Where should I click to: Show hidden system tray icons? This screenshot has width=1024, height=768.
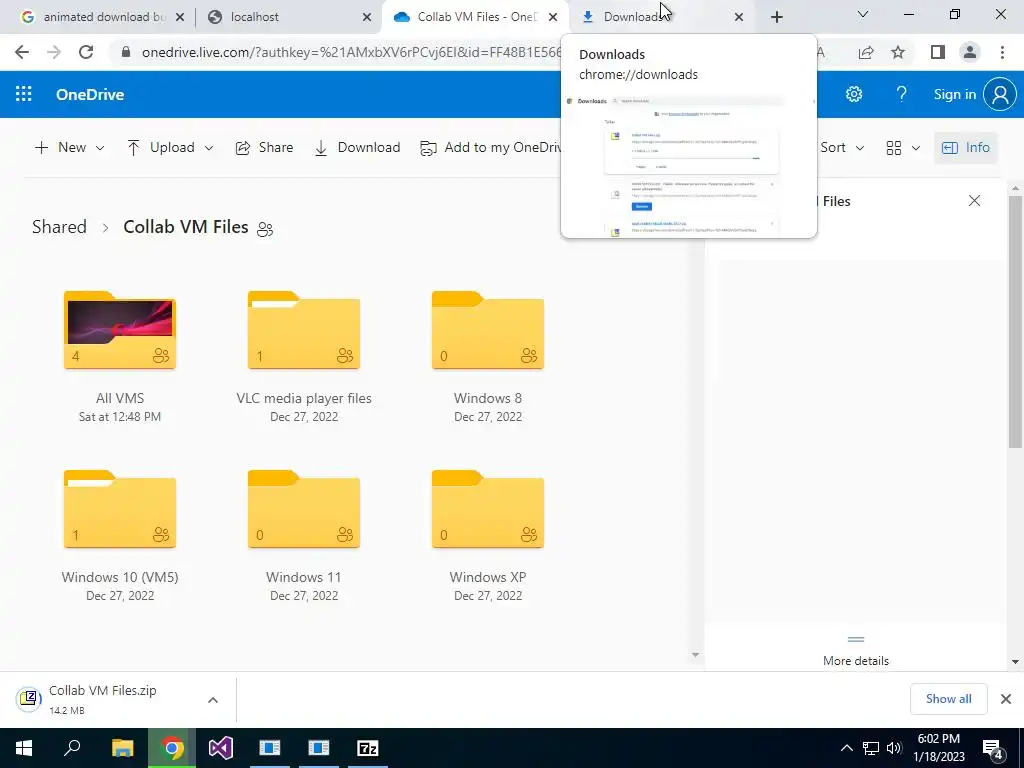coord(846,748)
